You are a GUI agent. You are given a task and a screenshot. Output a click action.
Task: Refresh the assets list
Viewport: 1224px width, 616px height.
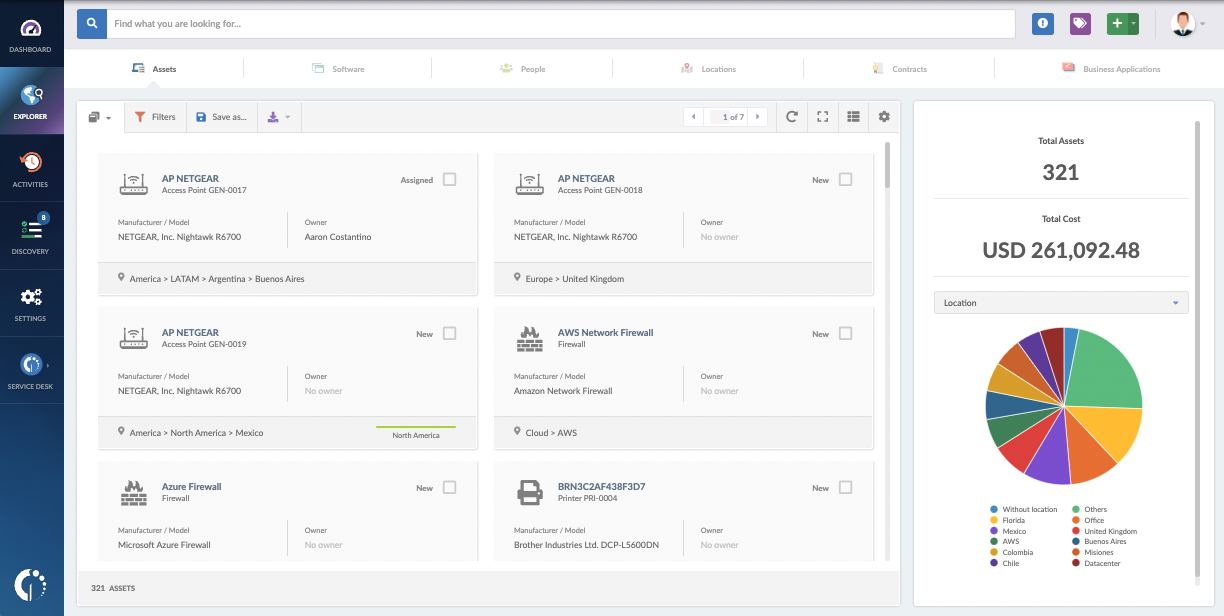791,116
